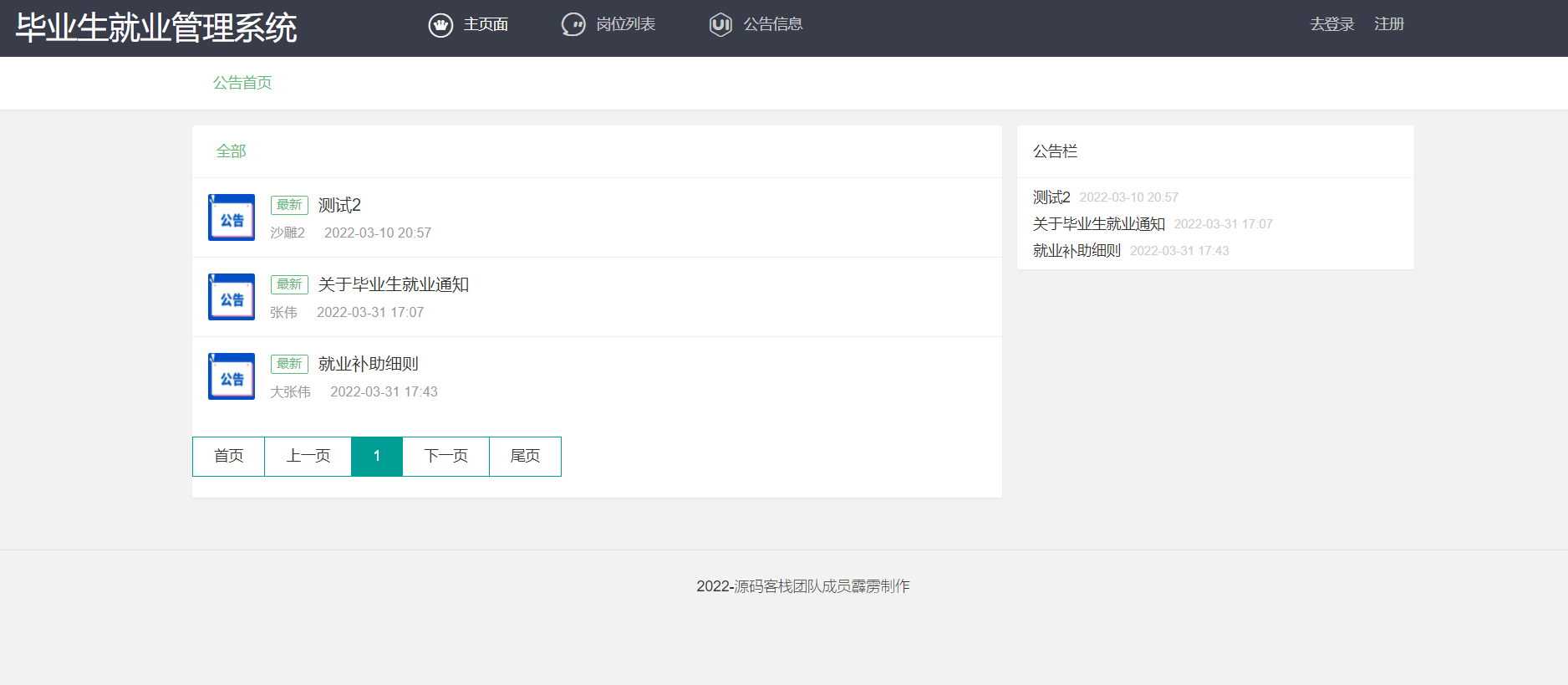Go to the 下一页 page
This screenshot has width=1568, height=685.
click(x=445, y=456)
